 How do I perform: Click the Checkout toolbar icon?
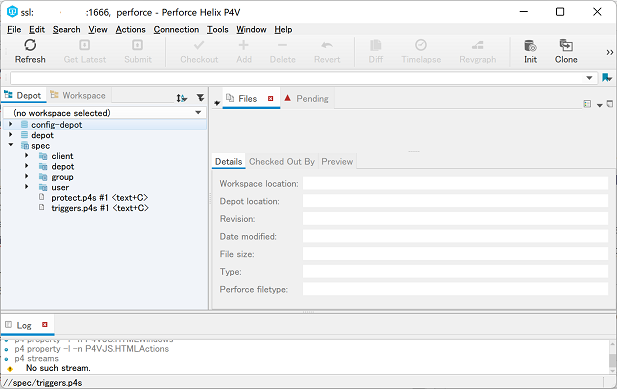(199, 45)
